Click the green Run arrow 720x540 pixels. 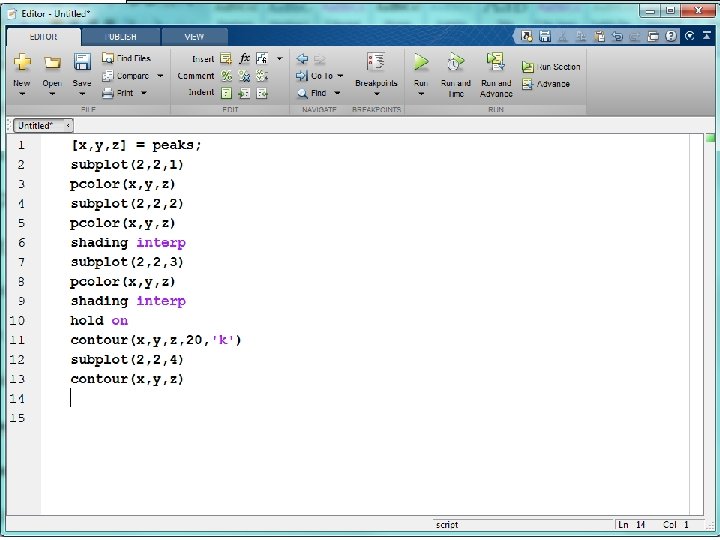pos(421,62)
